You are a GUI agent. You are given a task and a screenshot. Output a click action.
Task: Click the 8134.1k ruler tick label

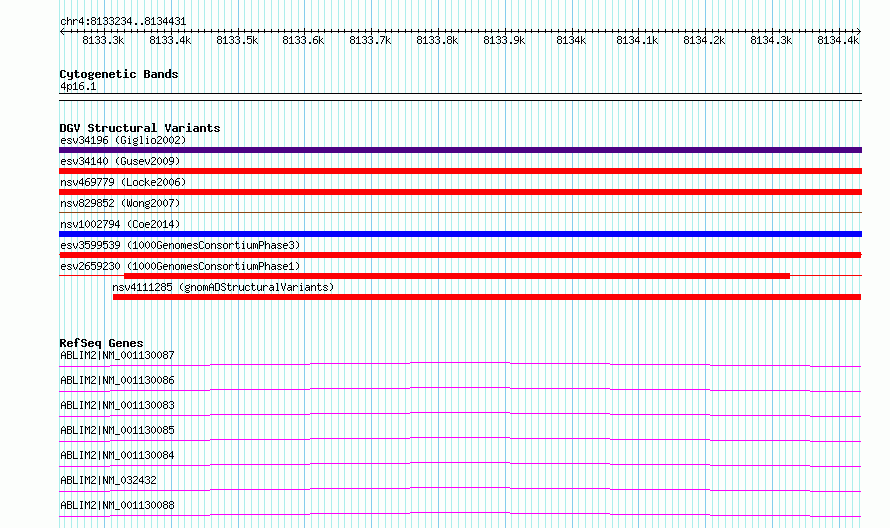point(638,41)
